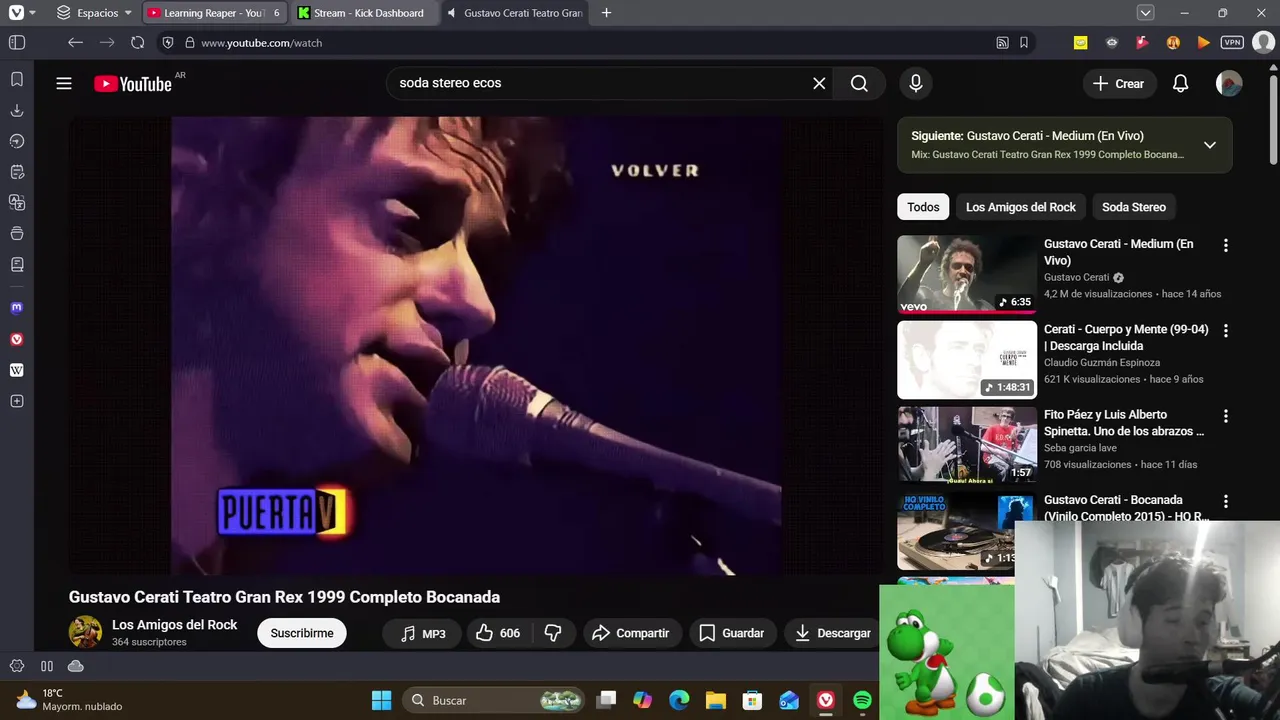
Task: Select the Soda Stereo filter chip
Action: tap(1134, 207)
